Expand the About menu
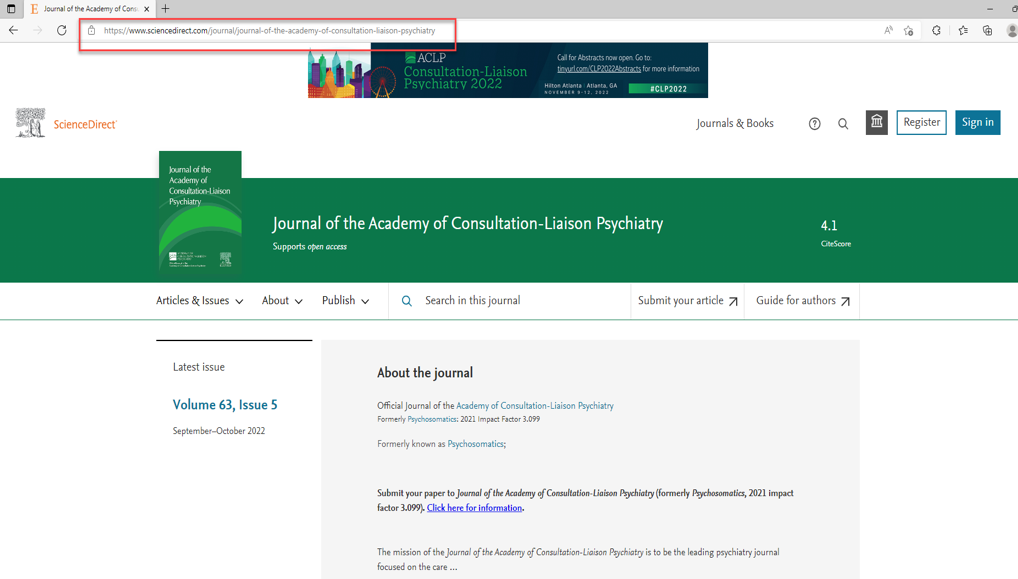 tap(282, 301)
